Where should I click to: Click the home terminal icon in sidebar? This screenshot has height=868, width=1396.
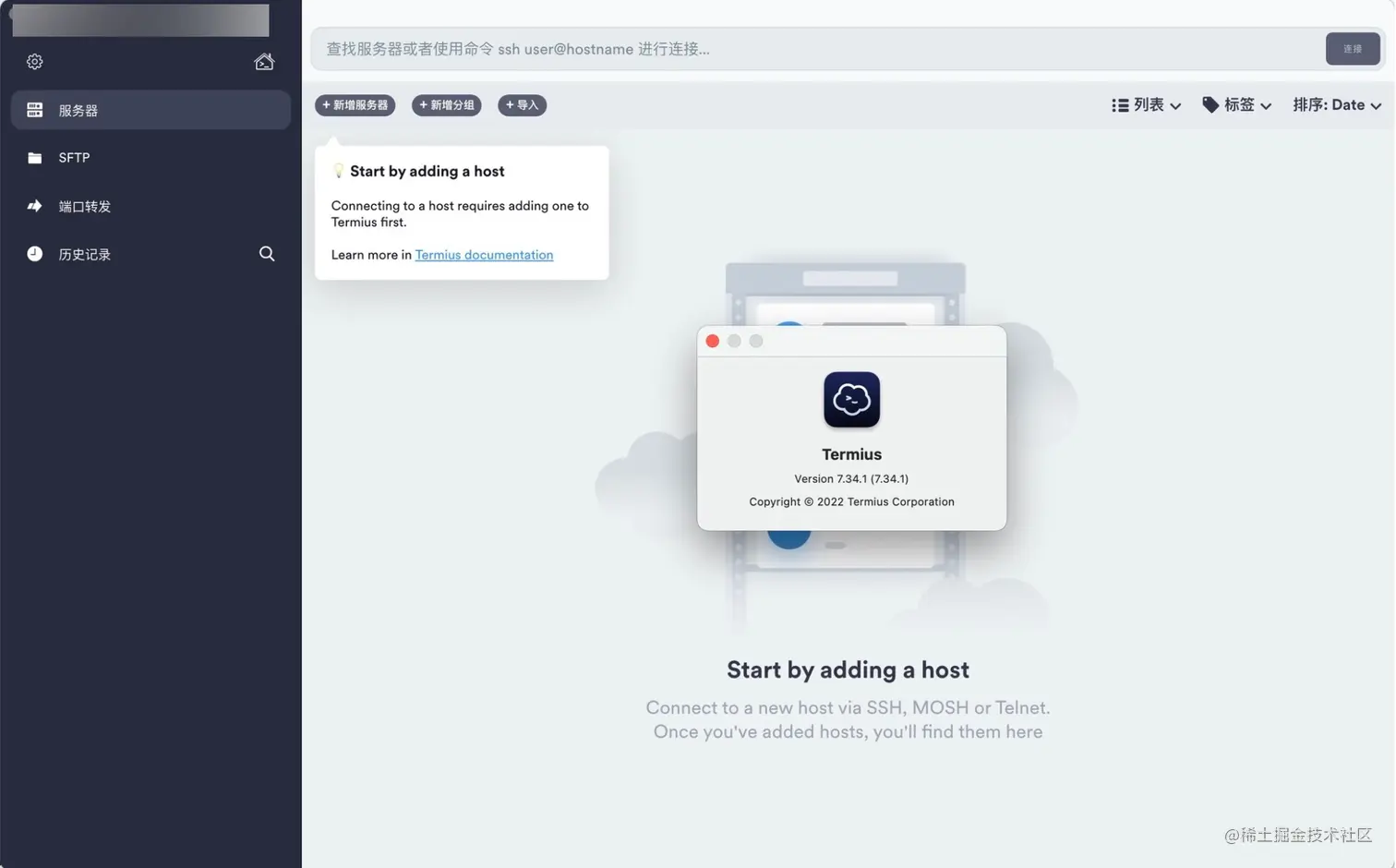264,62
